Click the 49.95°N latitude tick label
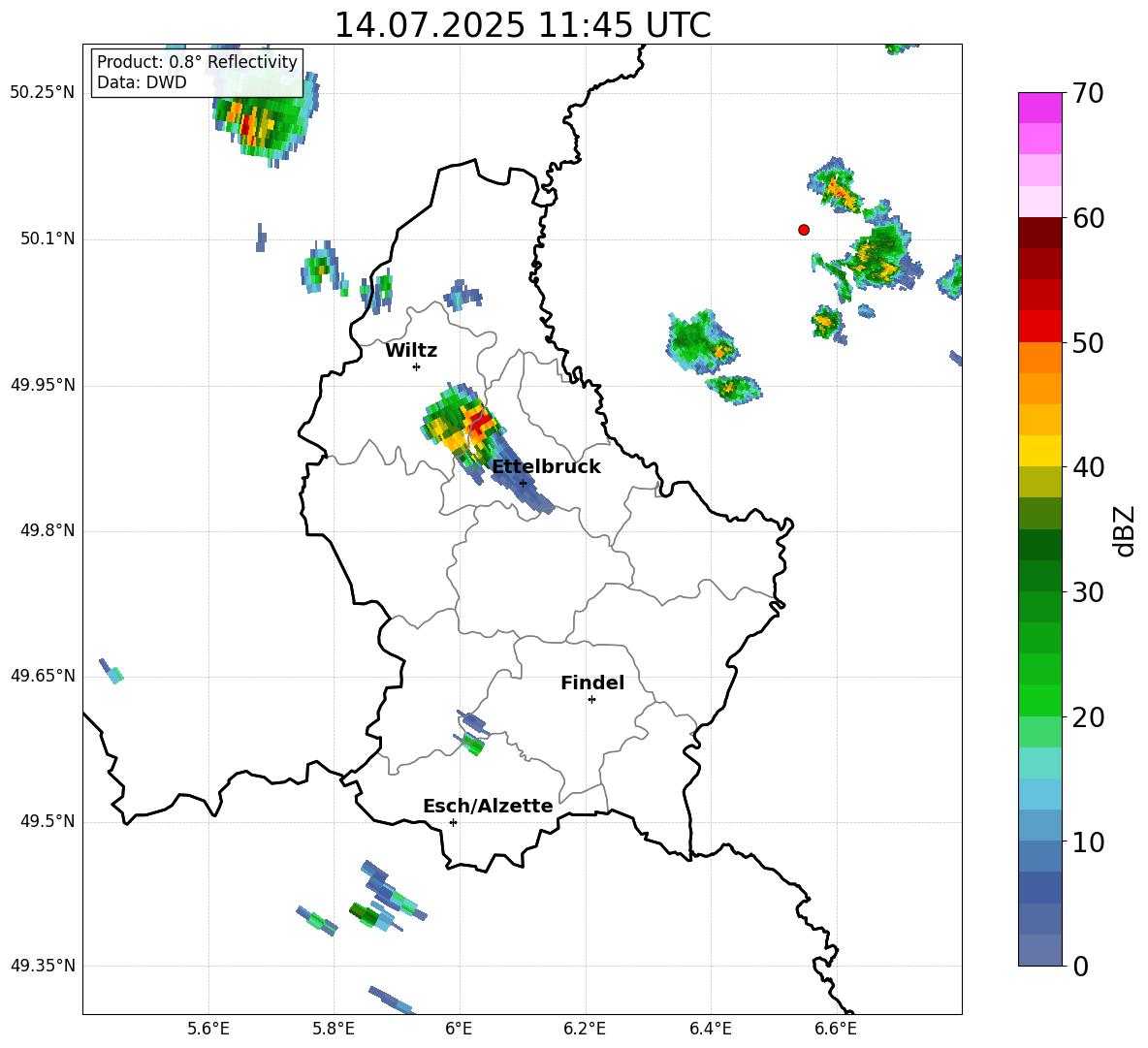This screenshot has height=1048, width=1148. click(43, 384)
